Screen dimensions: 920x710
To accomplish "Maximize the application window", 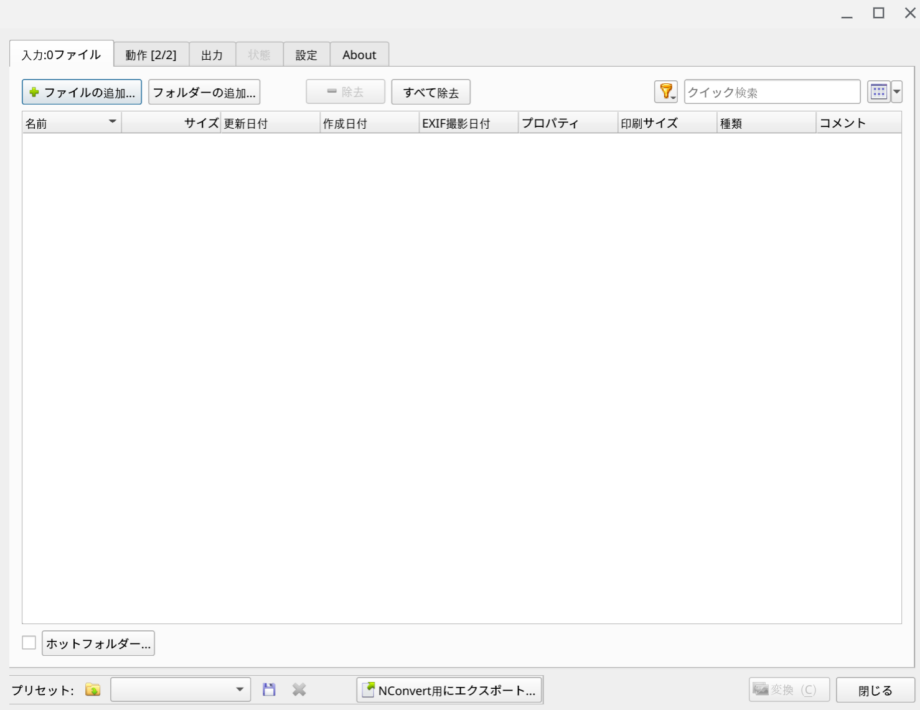I will [x=878, y=13].
